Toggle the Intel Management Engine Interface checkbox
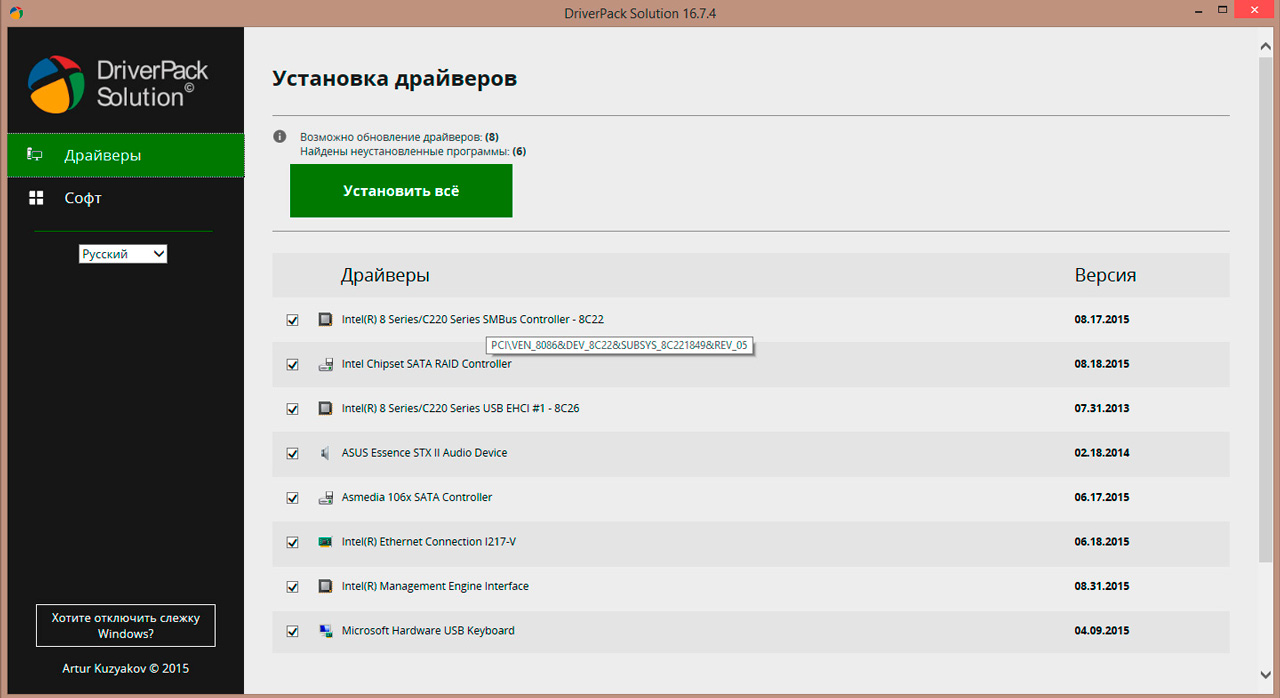The image size is (1280, 698). pyautogui.click(x=292, y=587)
